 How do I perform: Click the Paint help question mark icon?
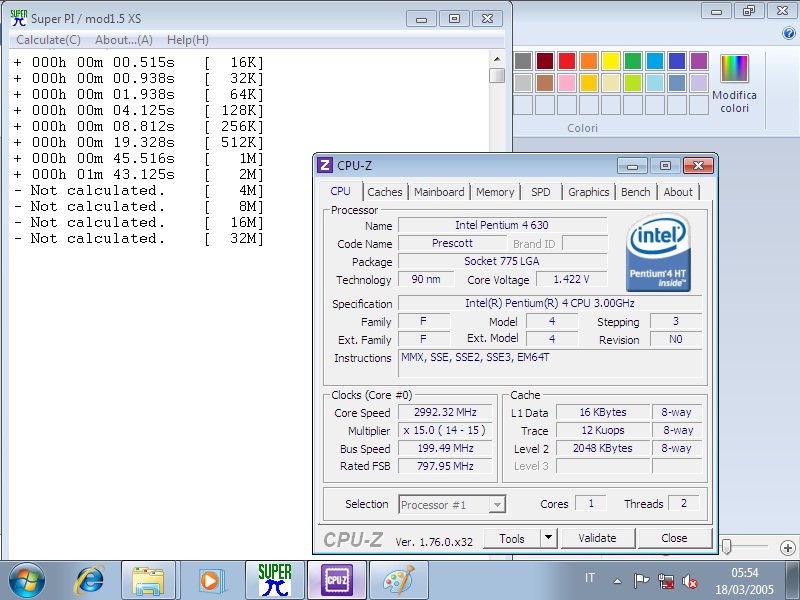pos(788,32)
